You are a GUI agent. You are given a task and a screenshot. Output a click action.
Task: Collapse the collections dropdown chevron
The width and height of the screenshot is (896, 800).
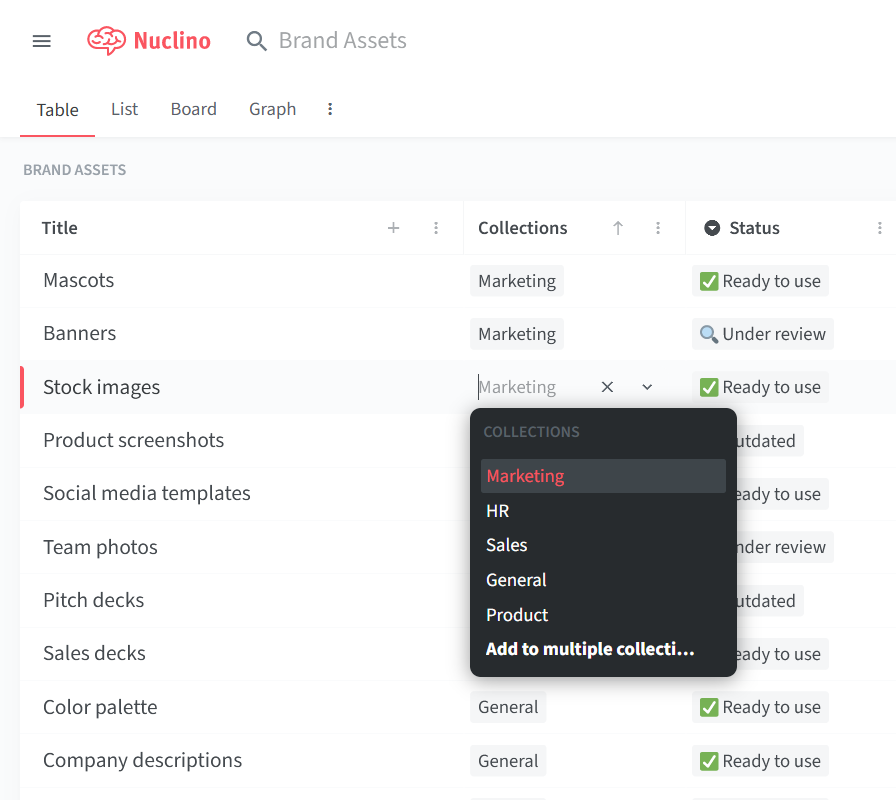(647, 387)
